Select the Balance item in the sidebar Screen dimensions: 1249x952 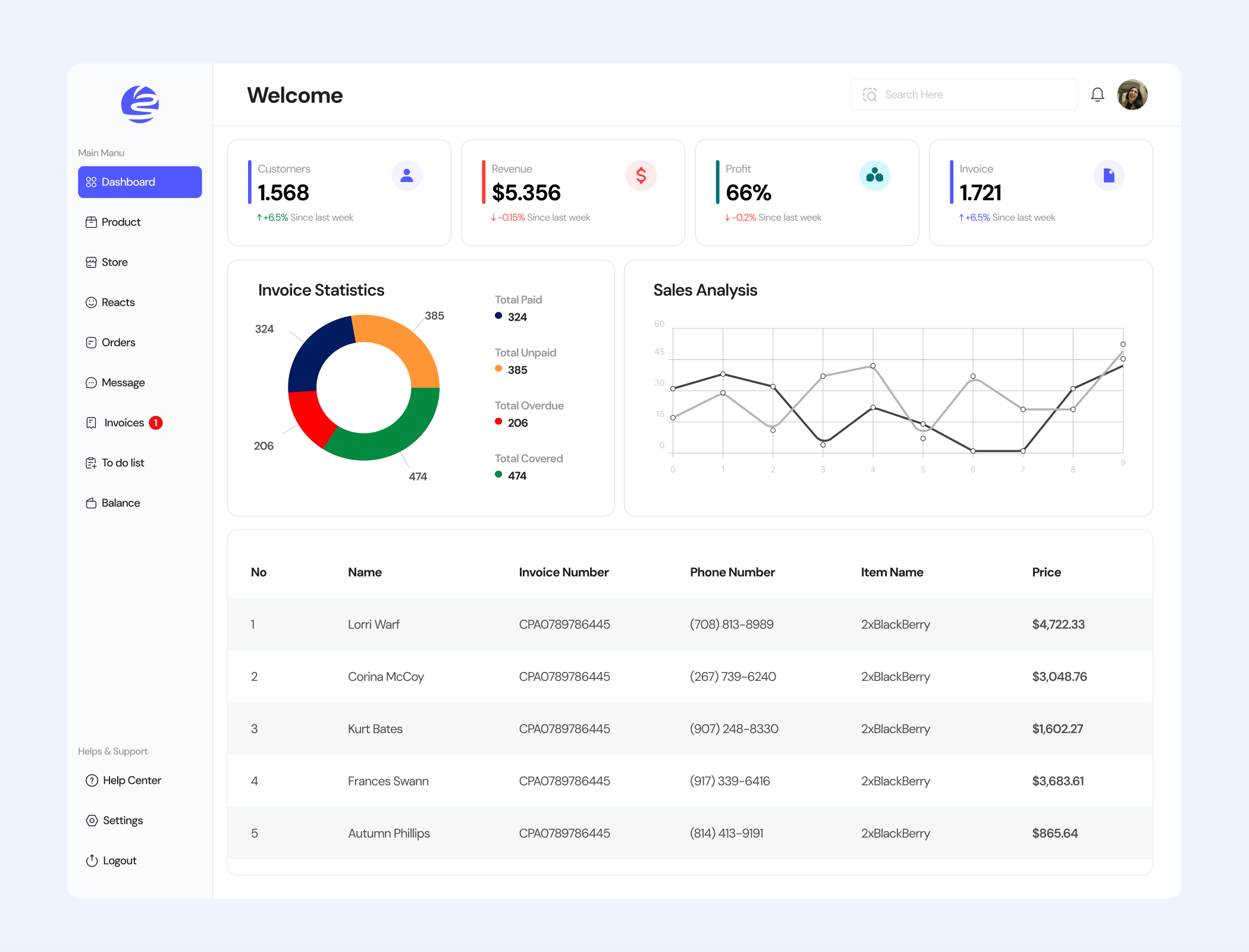120,502
